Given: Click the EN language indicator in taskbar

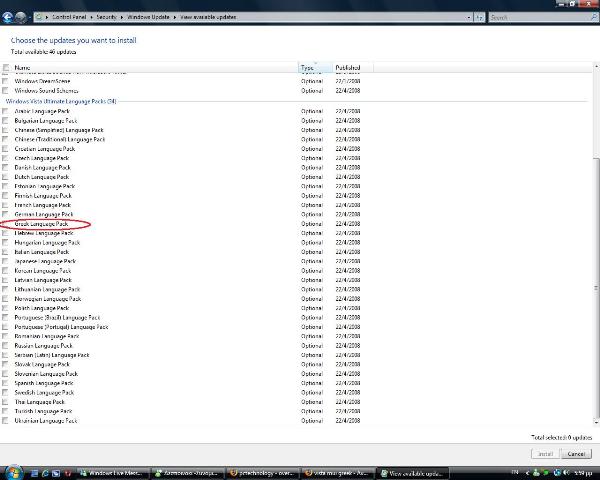Looking at the screenshot, I should click(515, 472).
